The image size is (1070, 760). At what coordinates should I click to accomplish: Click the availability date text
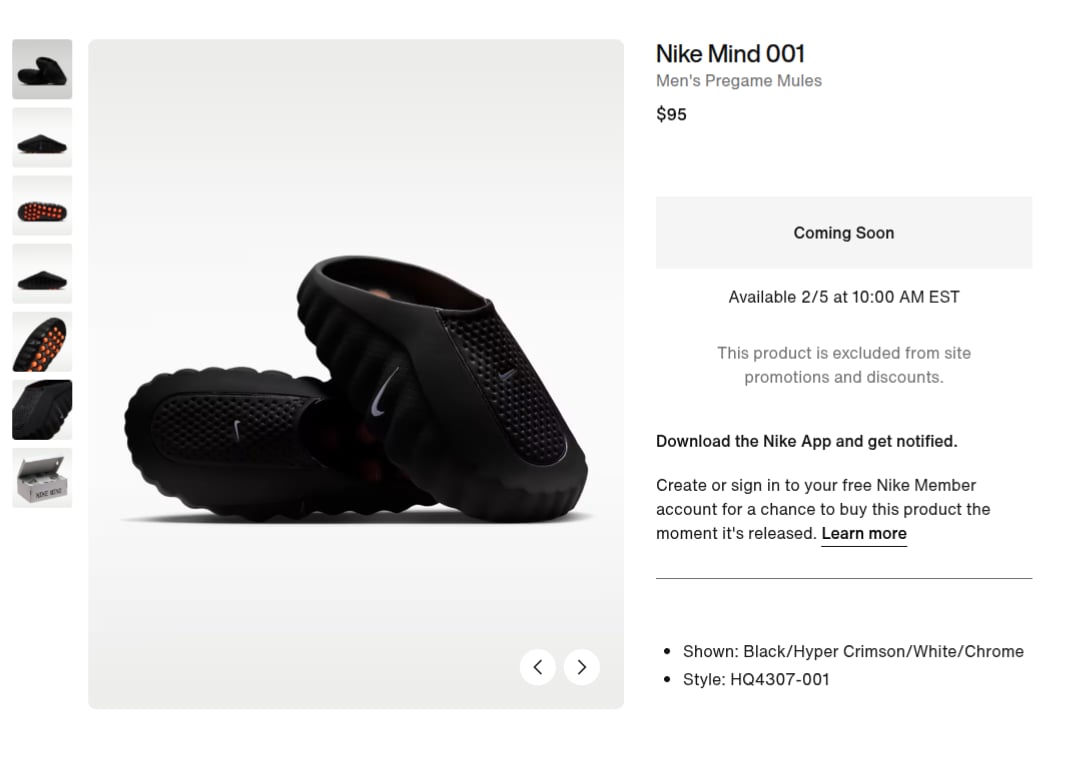click(843, 296)
